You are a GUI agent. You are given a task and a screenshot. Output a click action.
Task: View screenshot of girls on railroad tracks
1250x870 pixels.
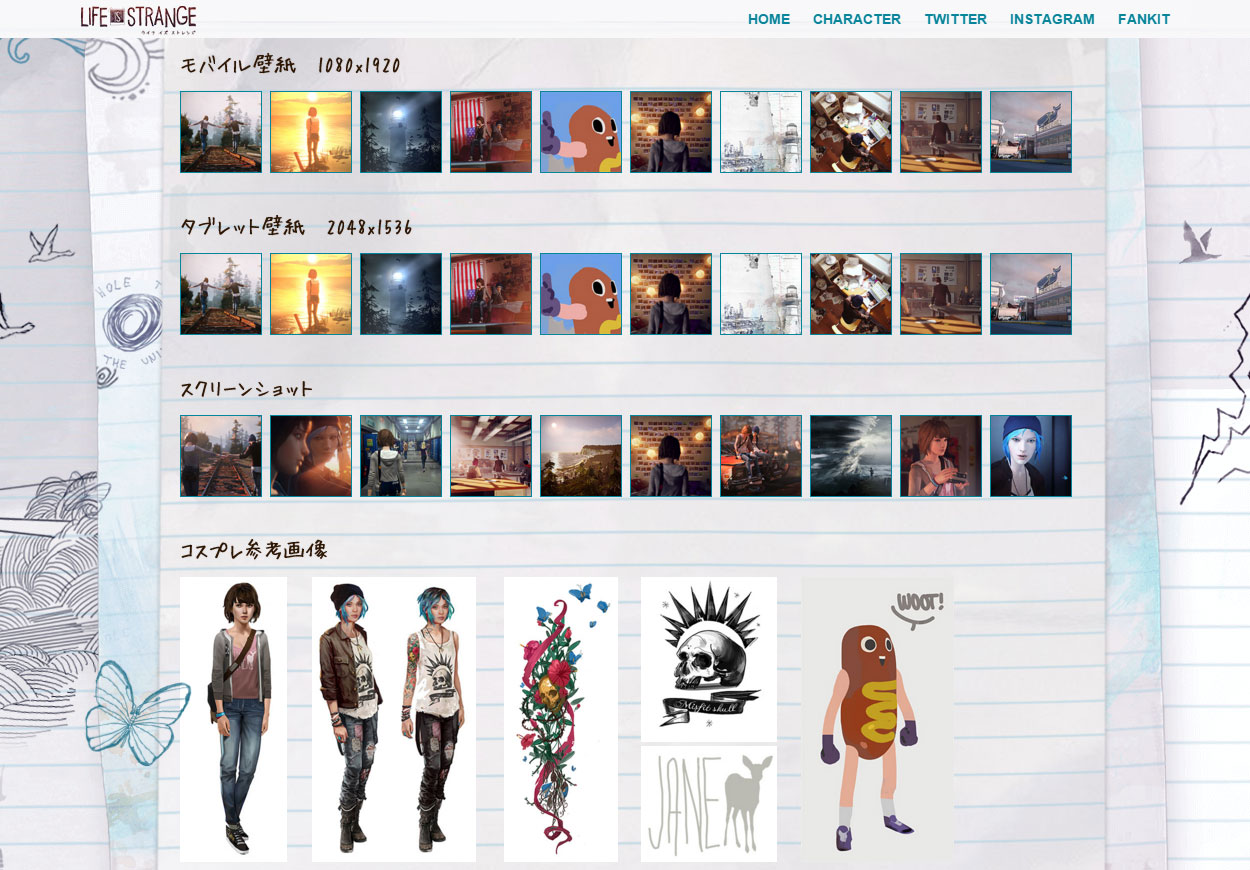coord(221,456)
